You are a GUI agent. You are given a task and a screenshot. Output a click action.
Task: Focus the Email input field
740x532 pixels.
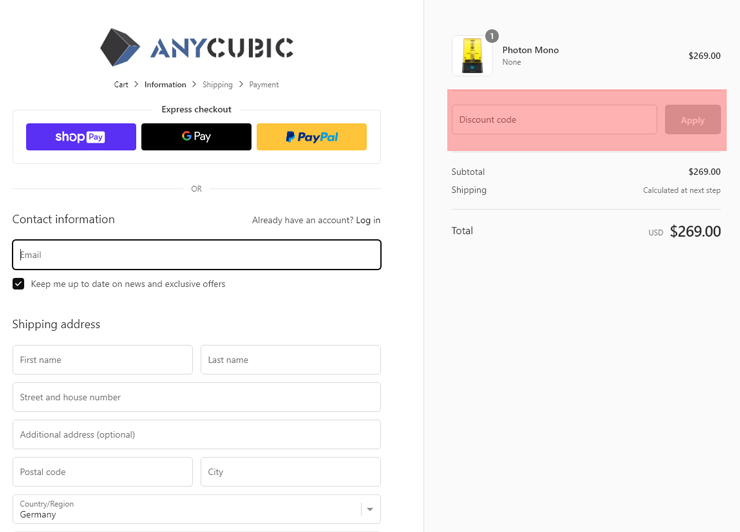197,255
